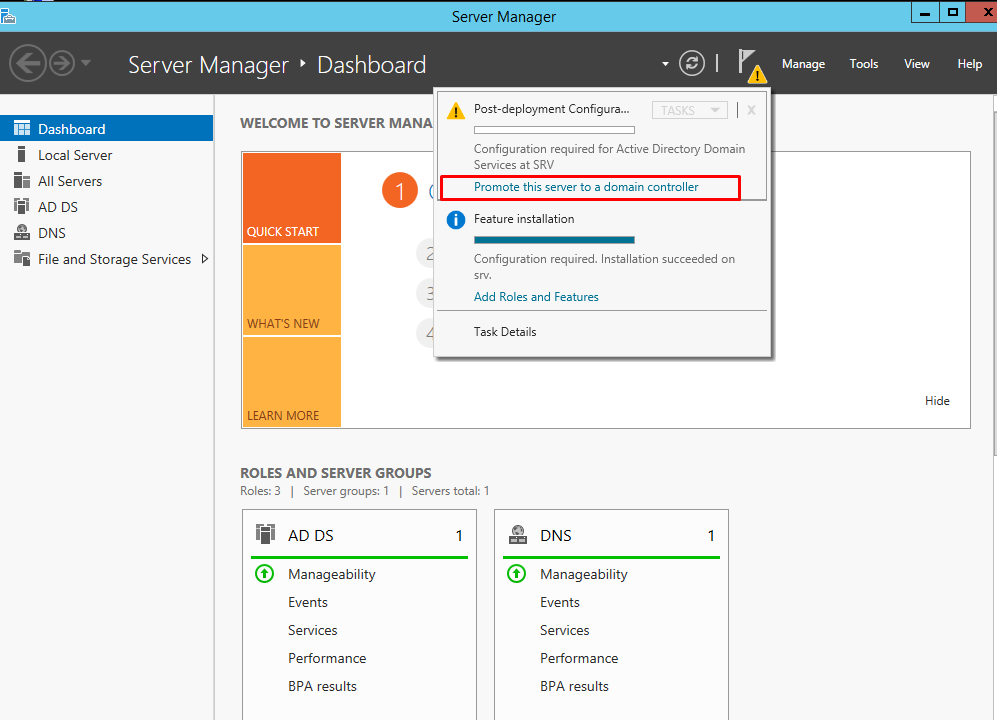Open Events in the DNS tile
Image resolution: width=997 pixels, height=720 pixels.
point(560,602)
